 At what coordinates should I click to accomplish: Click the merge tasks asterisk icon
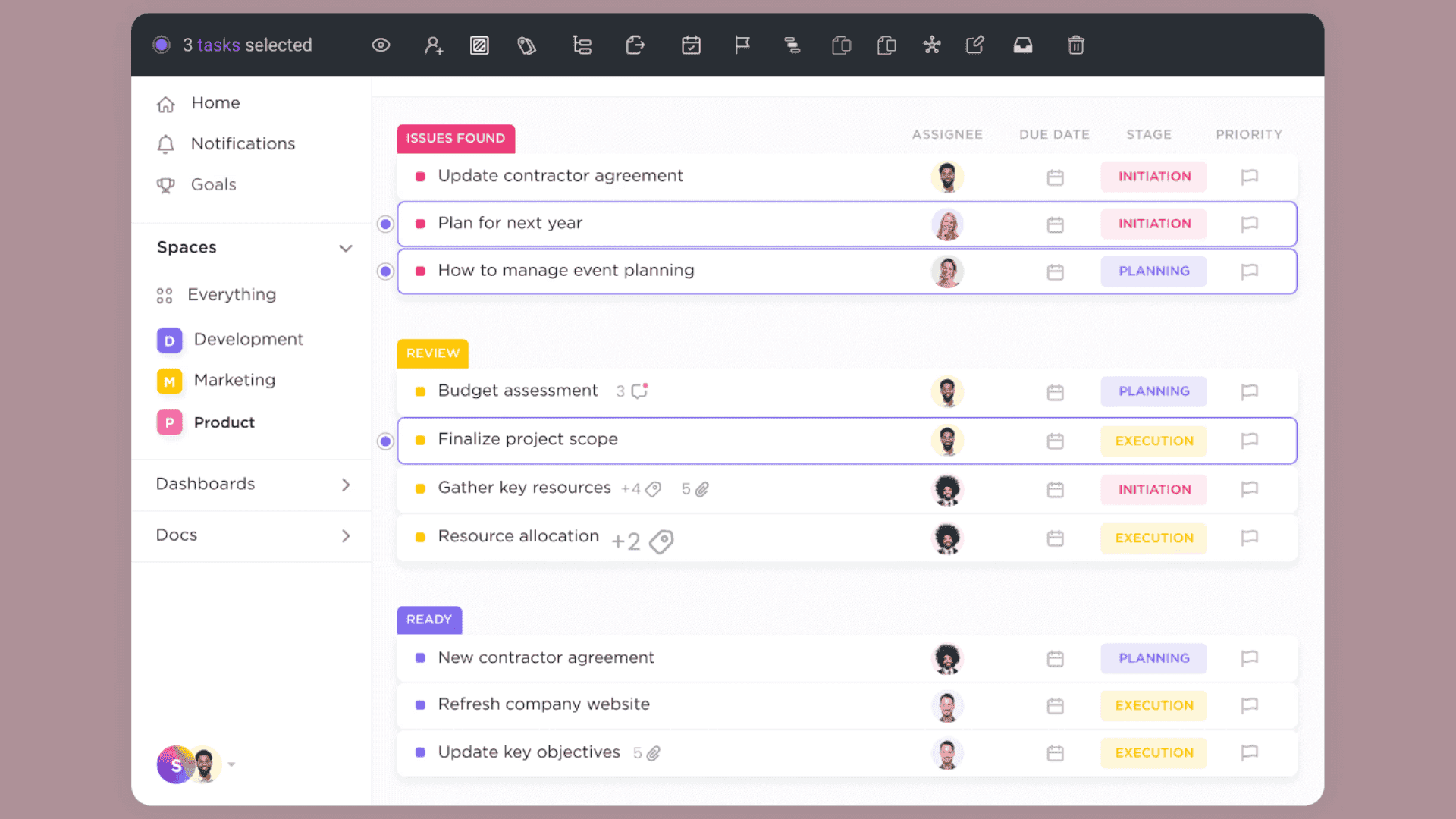(x=932, y=45)
